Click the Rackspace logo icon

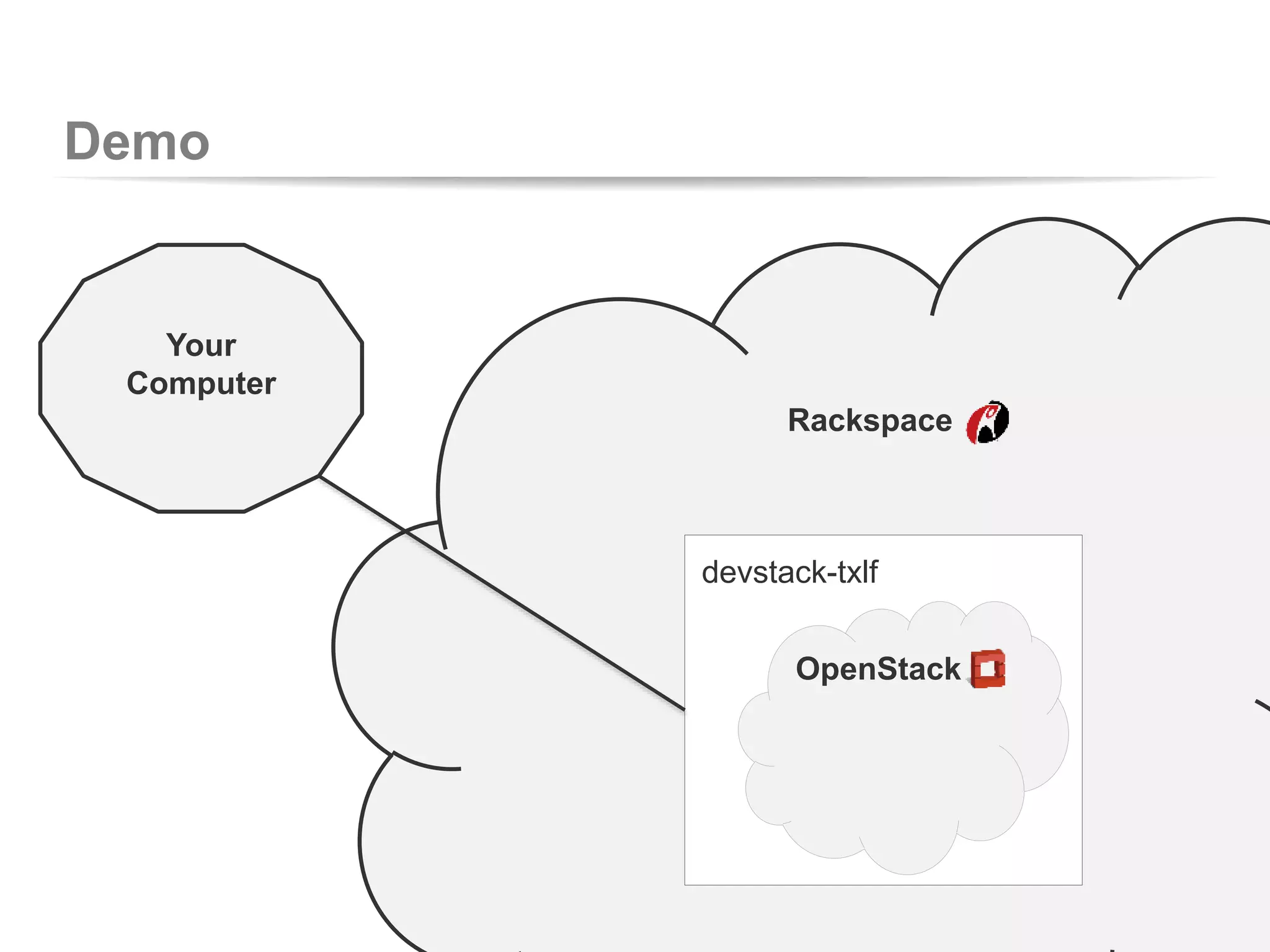coord(988,422)
